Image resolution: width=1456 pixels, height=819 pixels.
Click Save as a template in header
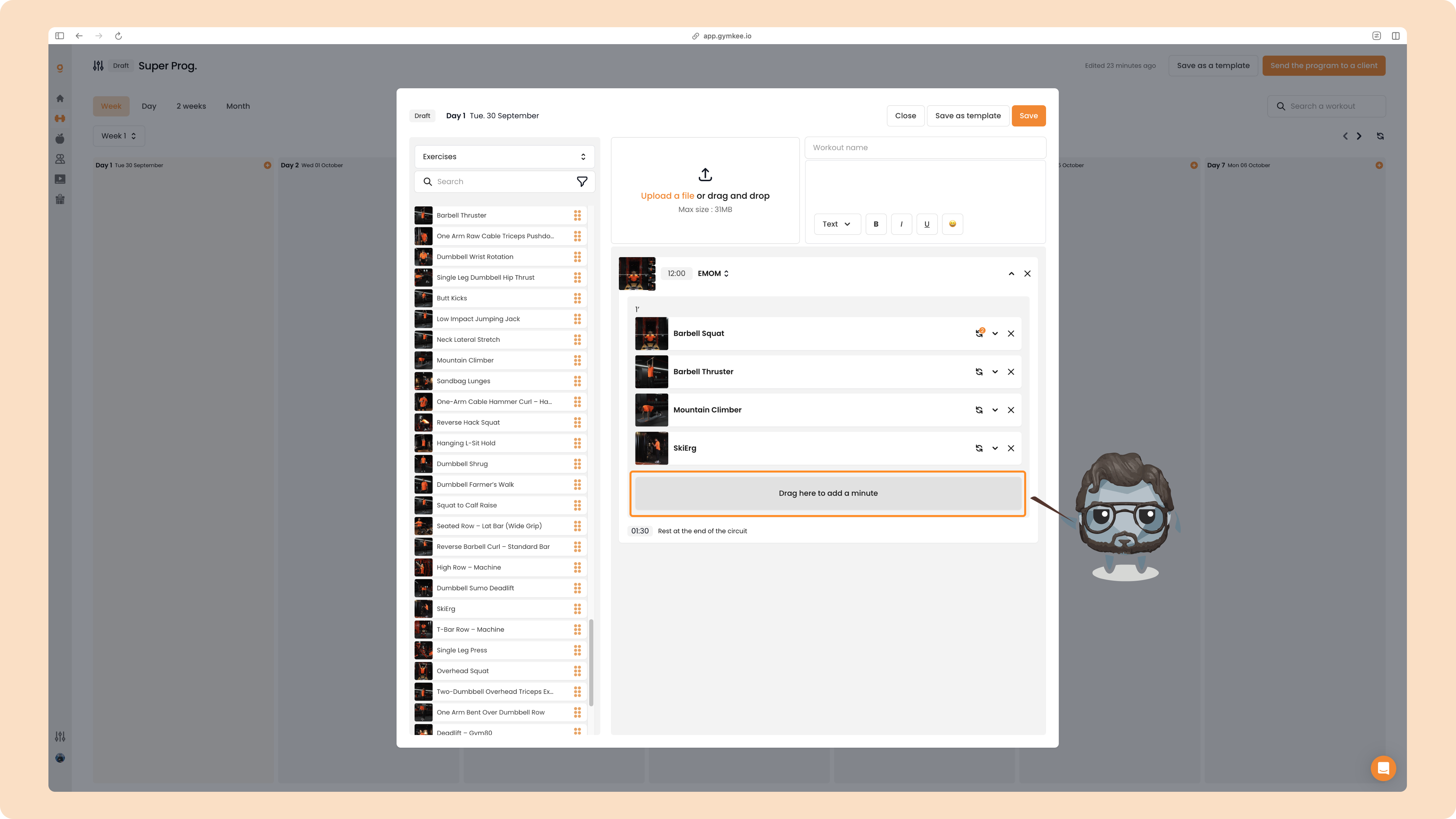[x=1213, y=66]
